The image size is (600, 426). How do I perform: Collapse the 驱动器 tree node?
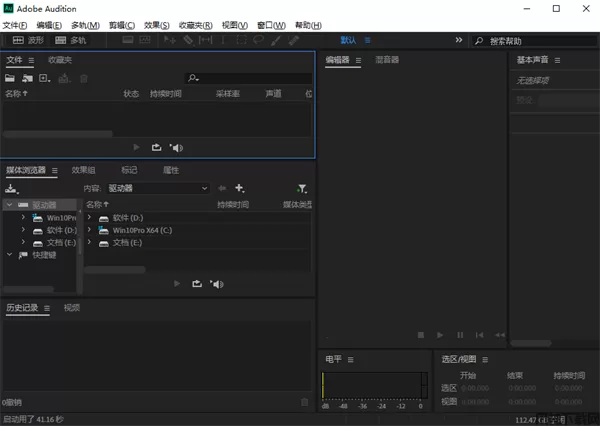[x=10, y=205]
